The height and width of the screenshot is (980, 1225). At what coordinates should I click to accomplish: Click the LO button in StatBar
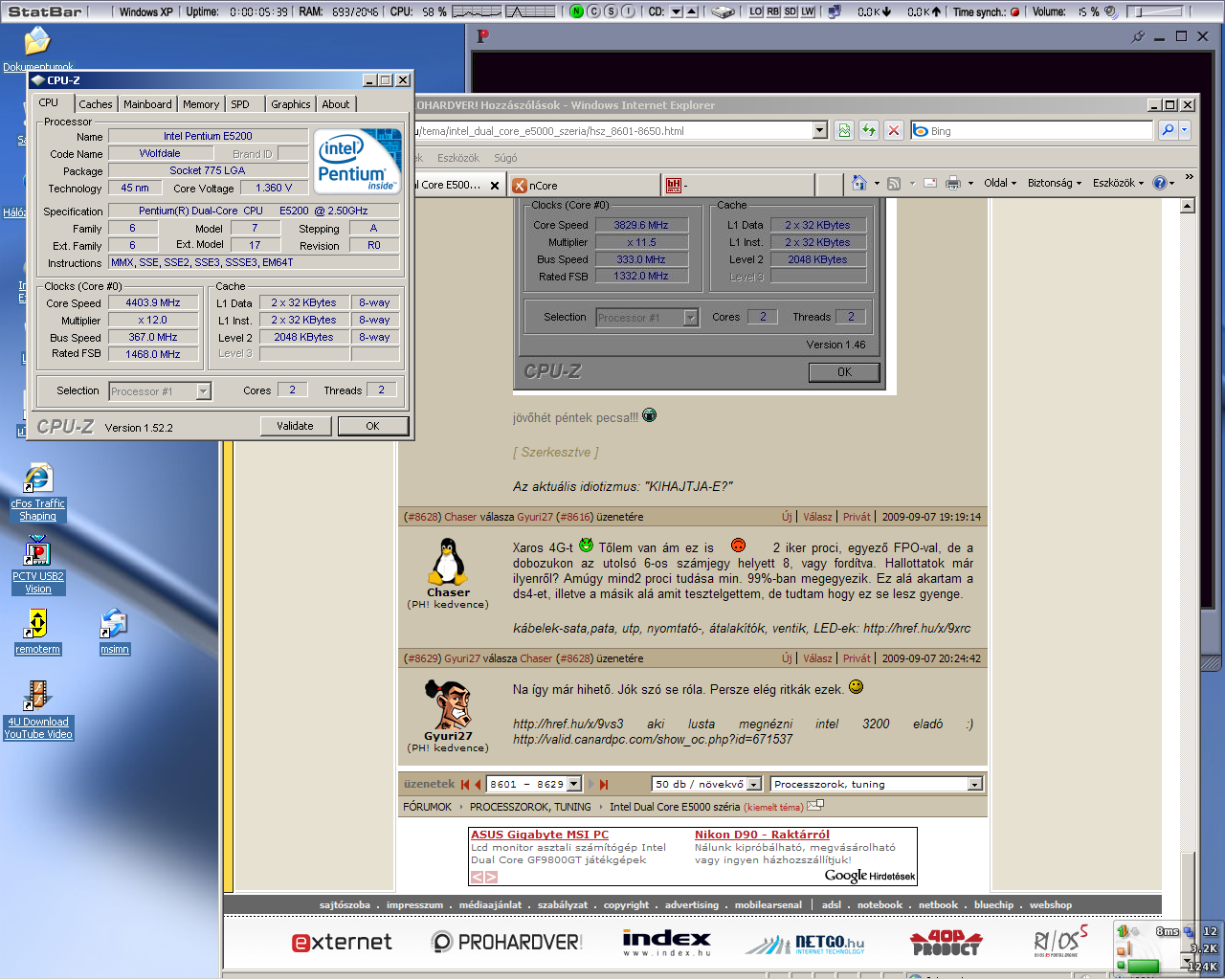tap(756, 11)
